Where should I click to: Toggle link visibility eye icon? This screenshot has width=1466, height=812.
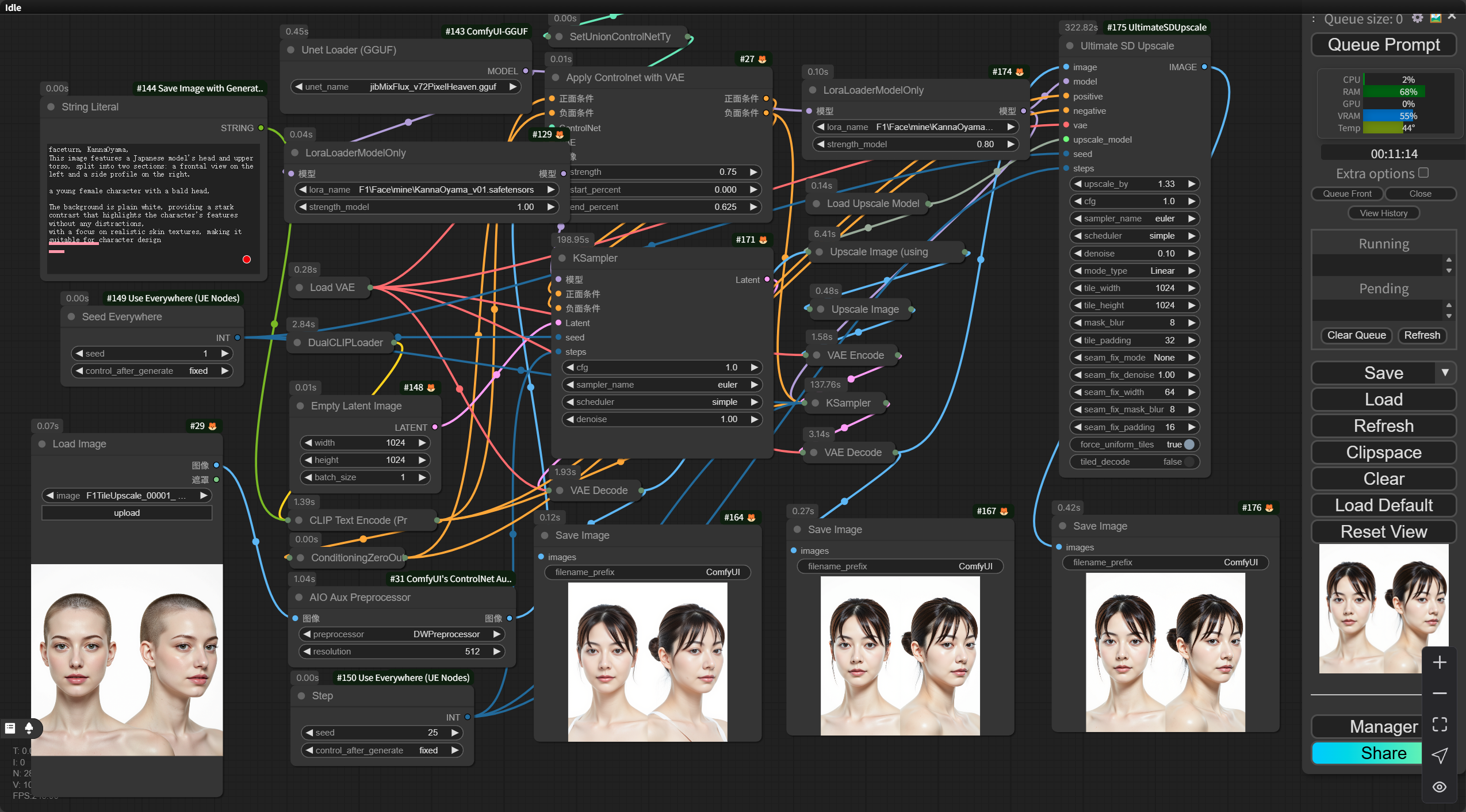1439,787
